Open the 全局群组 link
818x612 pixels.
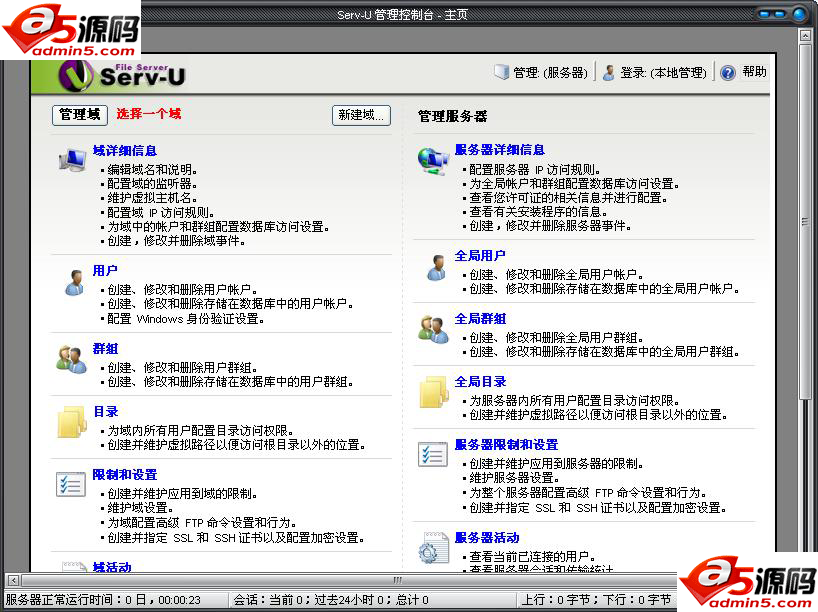pyautogui.click(x=480, y=319)
